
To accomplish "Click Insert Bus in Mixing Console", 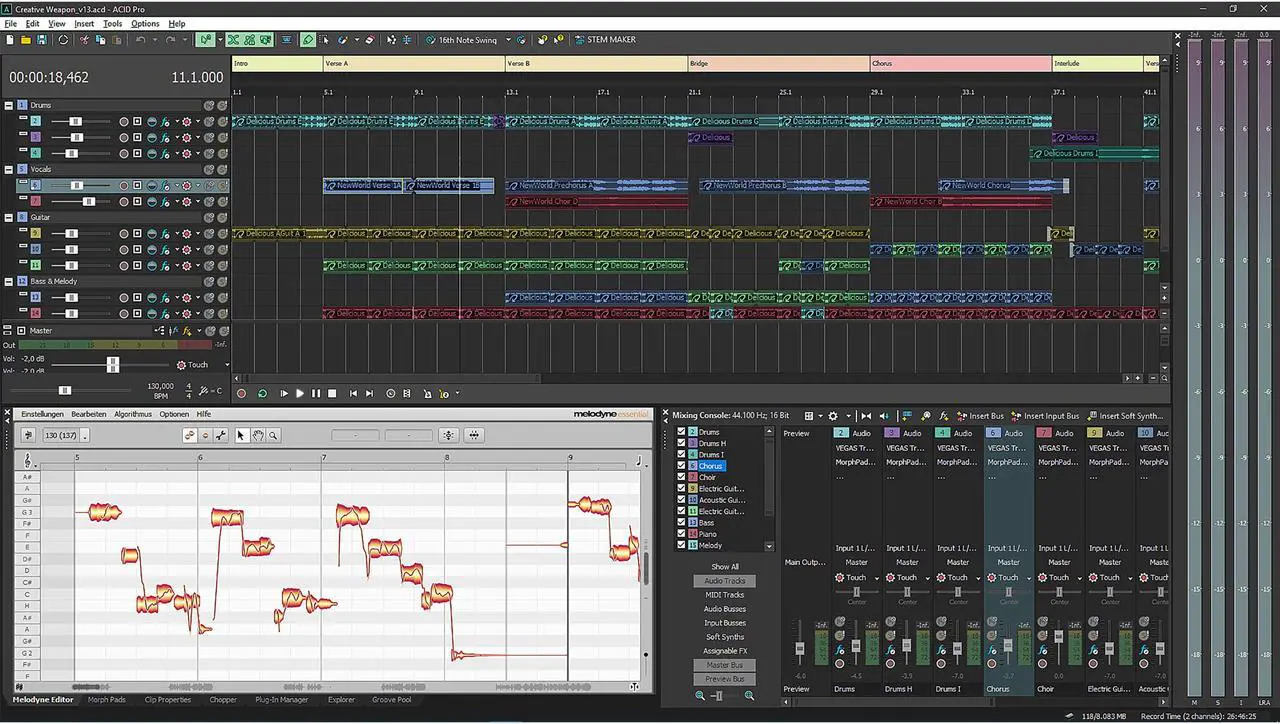I will [980, 416].
